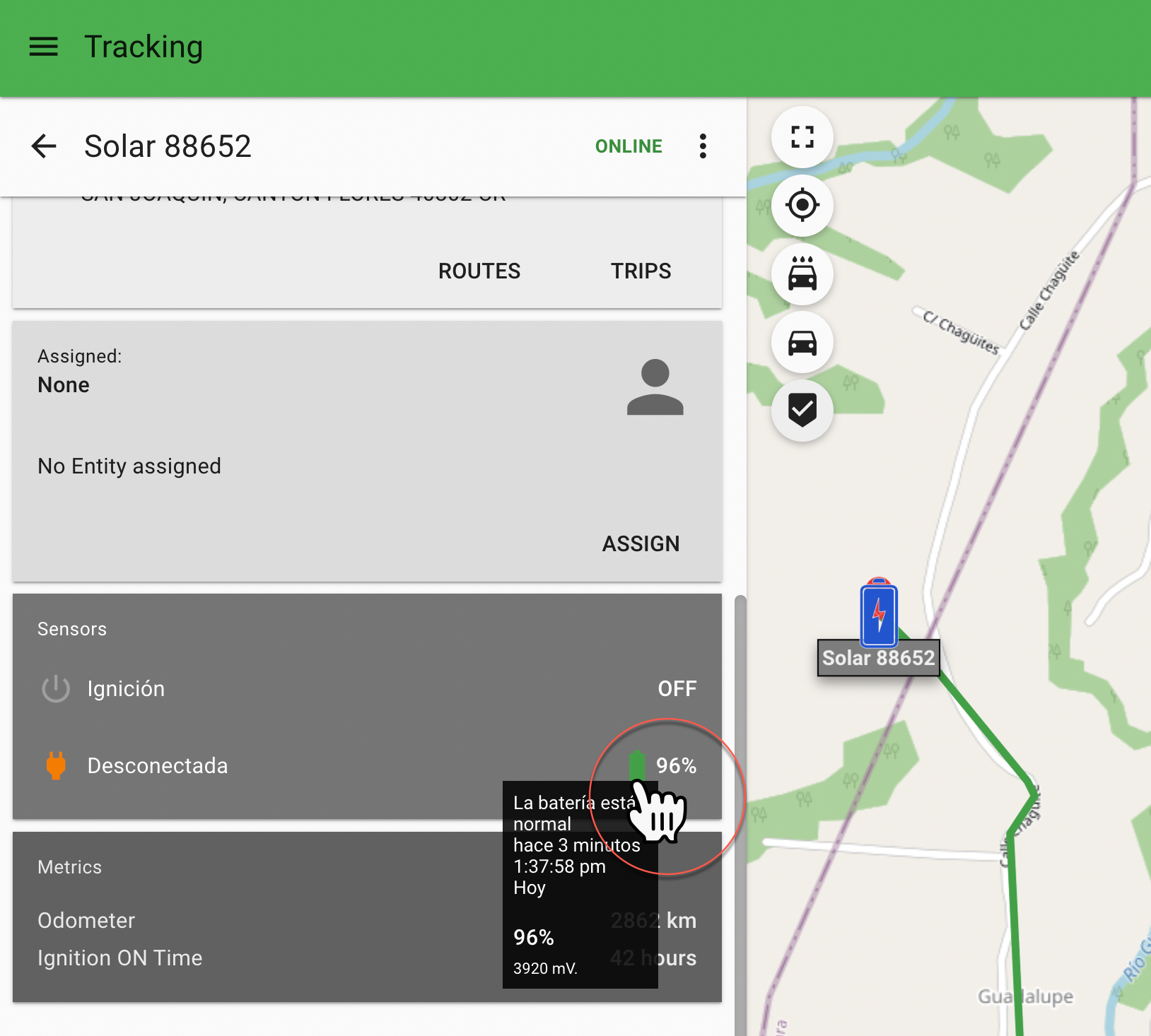Center map on current location
1151x1036 pixels.
click(x=802, y=206)
